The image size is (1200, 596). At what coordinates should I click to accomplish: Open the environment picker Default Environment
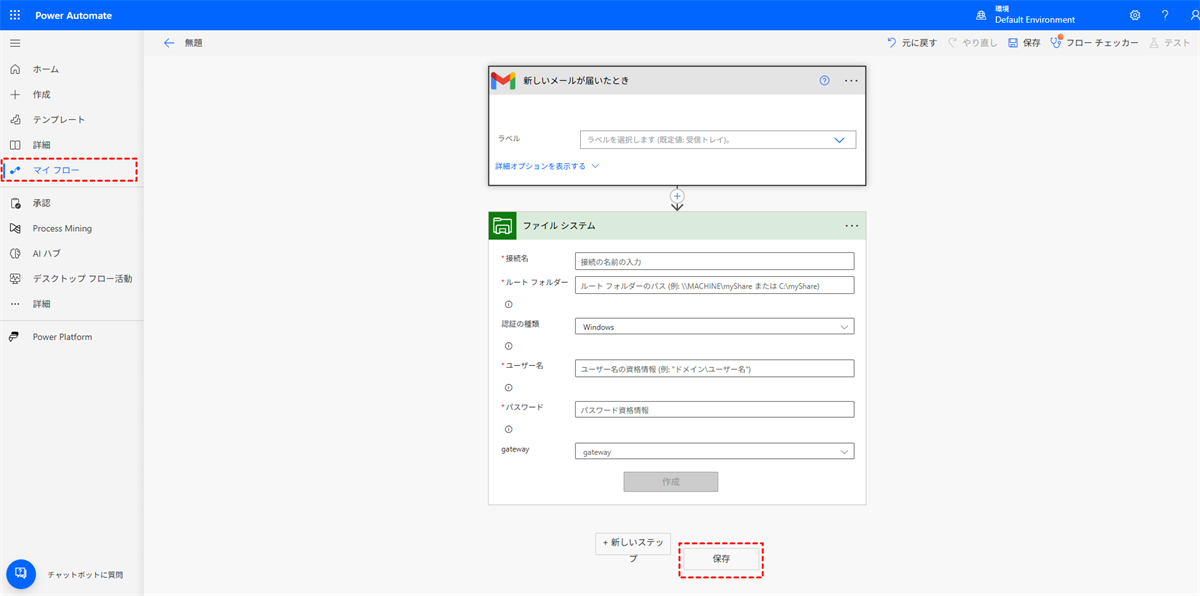coord(1025,15)
